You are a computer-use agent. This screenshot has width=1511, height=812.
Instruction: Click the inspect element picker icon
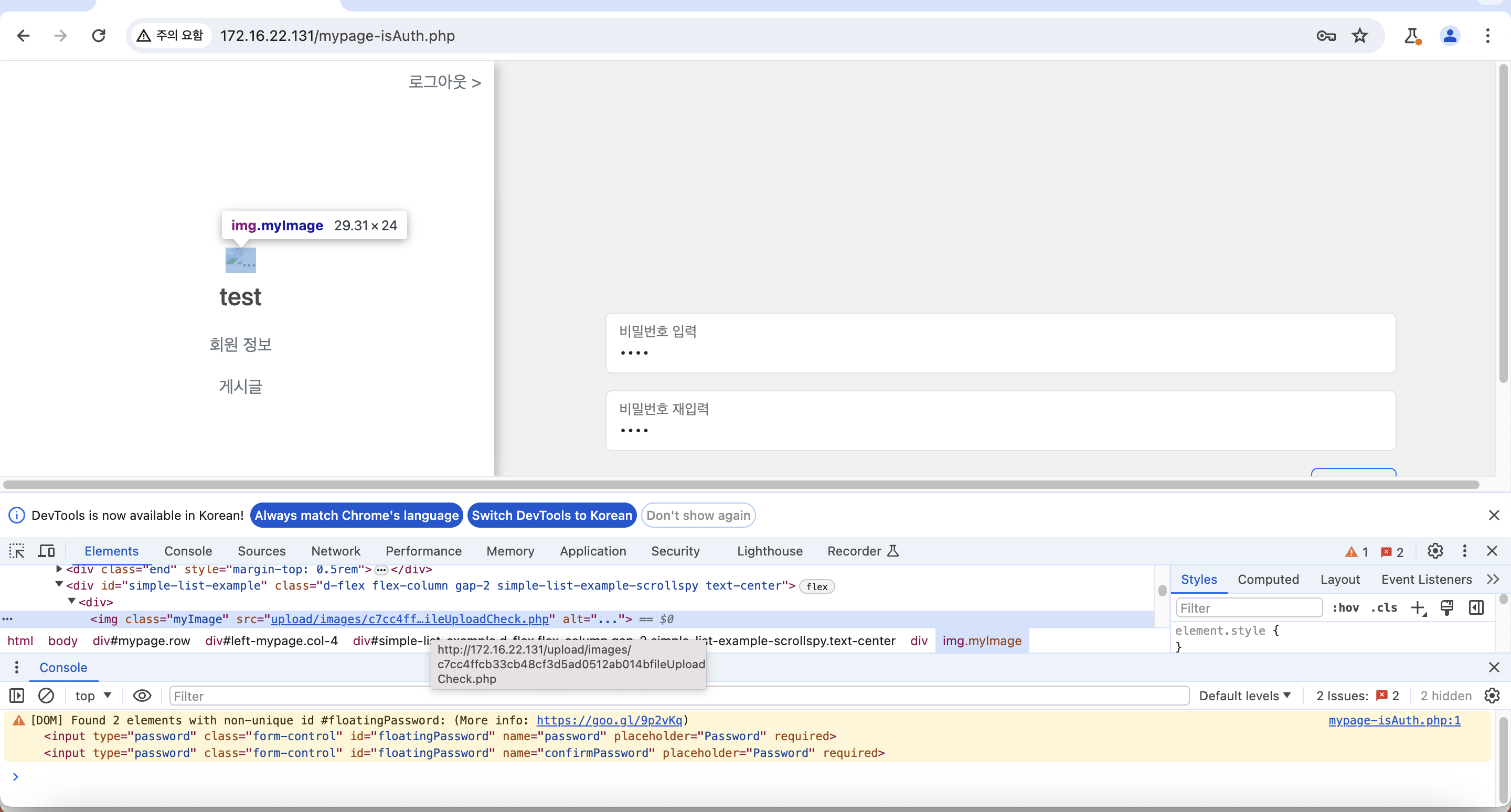(16, 551)
